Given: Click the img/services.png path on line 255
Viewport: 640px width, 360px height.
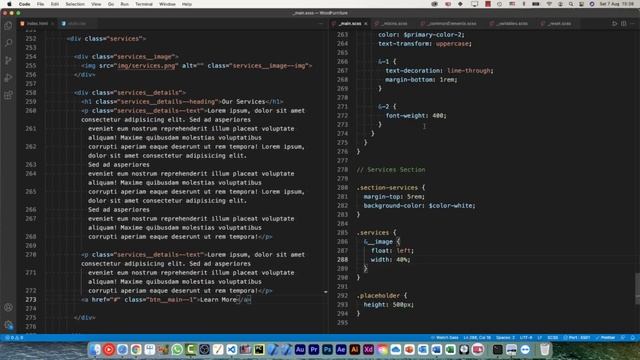Looking at the screenshot, I should (x=147, y=66).
